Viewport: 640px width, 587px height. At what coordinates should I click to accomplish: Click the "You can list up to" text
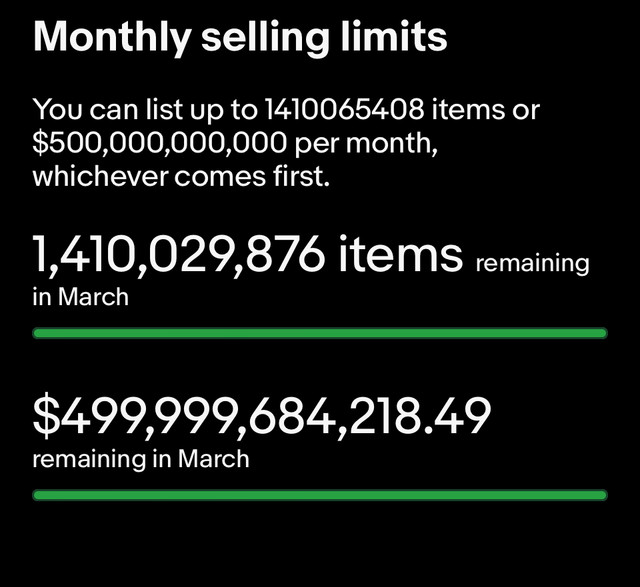click(x=145, y=110)
